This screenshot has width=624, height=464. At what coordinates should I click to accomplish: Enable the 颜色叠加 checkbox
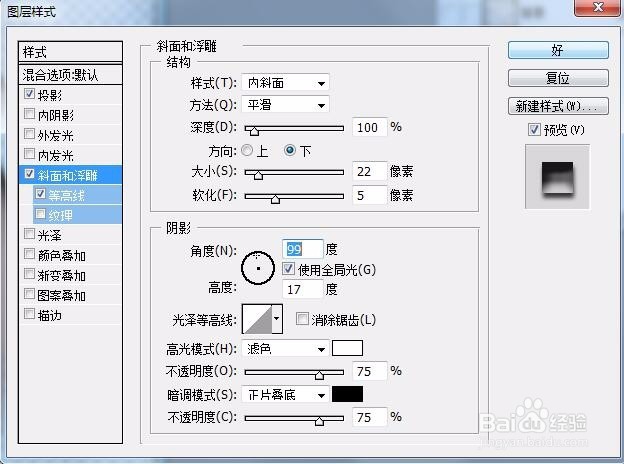pos(29,254)
